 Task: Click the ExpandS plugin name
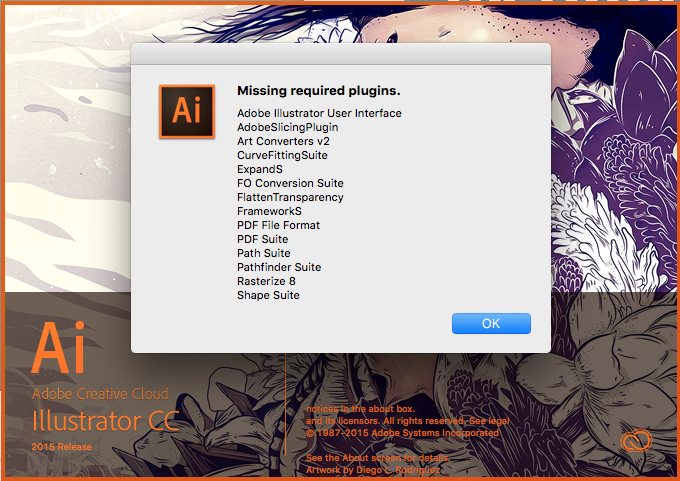(260, 169)
